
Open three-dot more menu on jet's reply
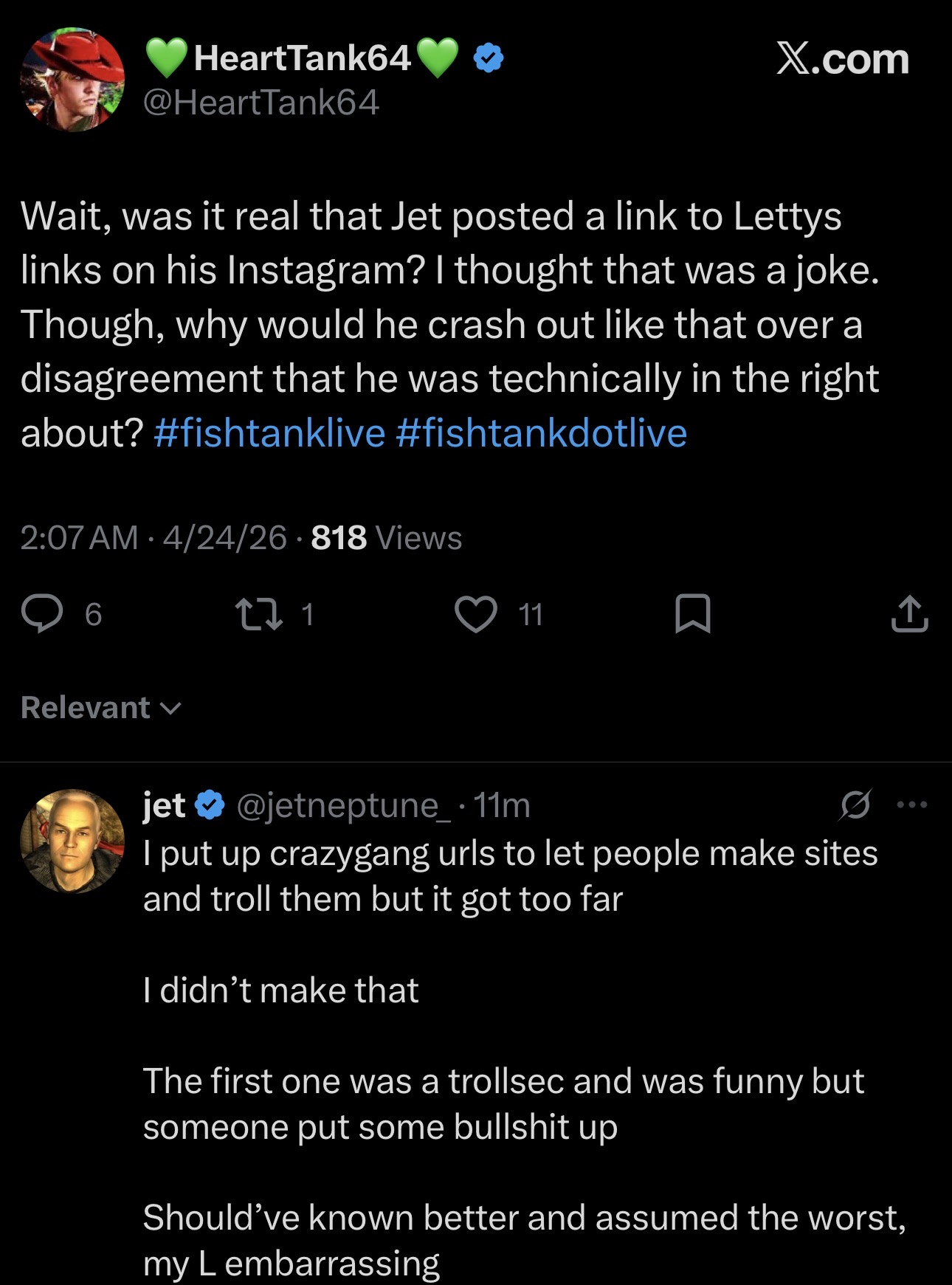912,805
